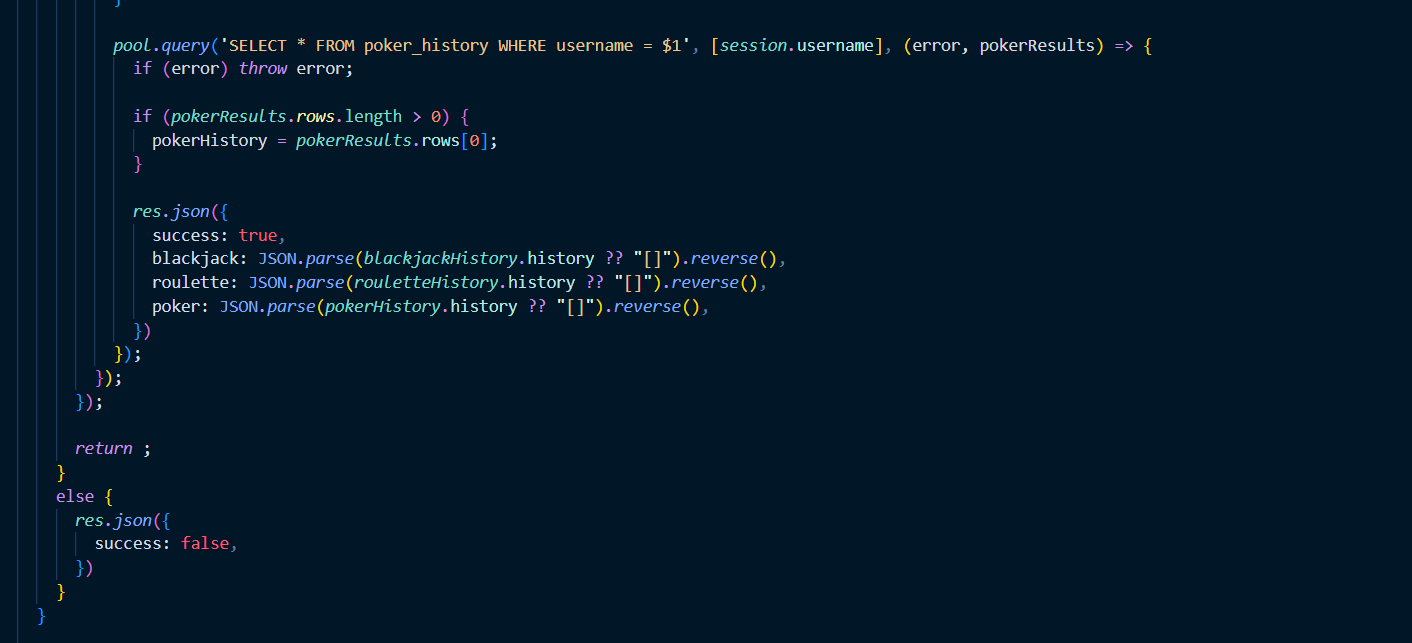Click the poker property key
The width and height of the screenshot is (1412, 643).
pos(175,307)
